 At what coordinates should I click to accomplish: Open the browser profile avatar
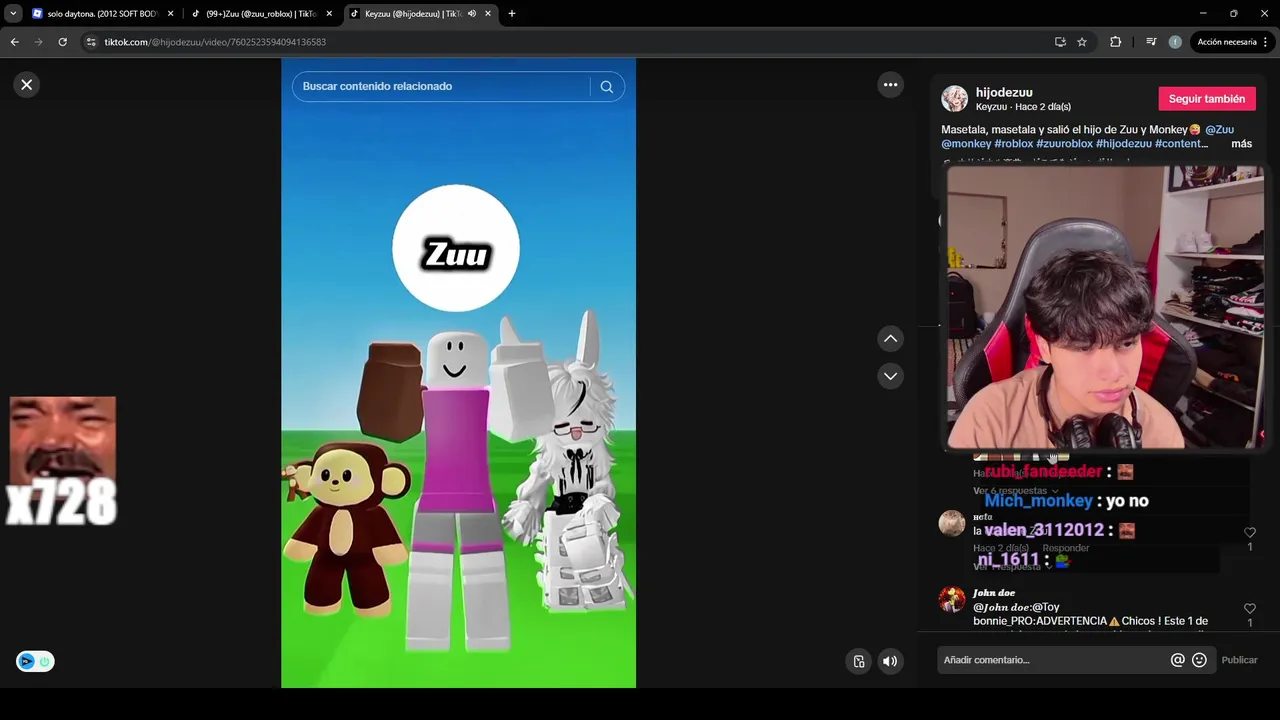click(1175, 42)
